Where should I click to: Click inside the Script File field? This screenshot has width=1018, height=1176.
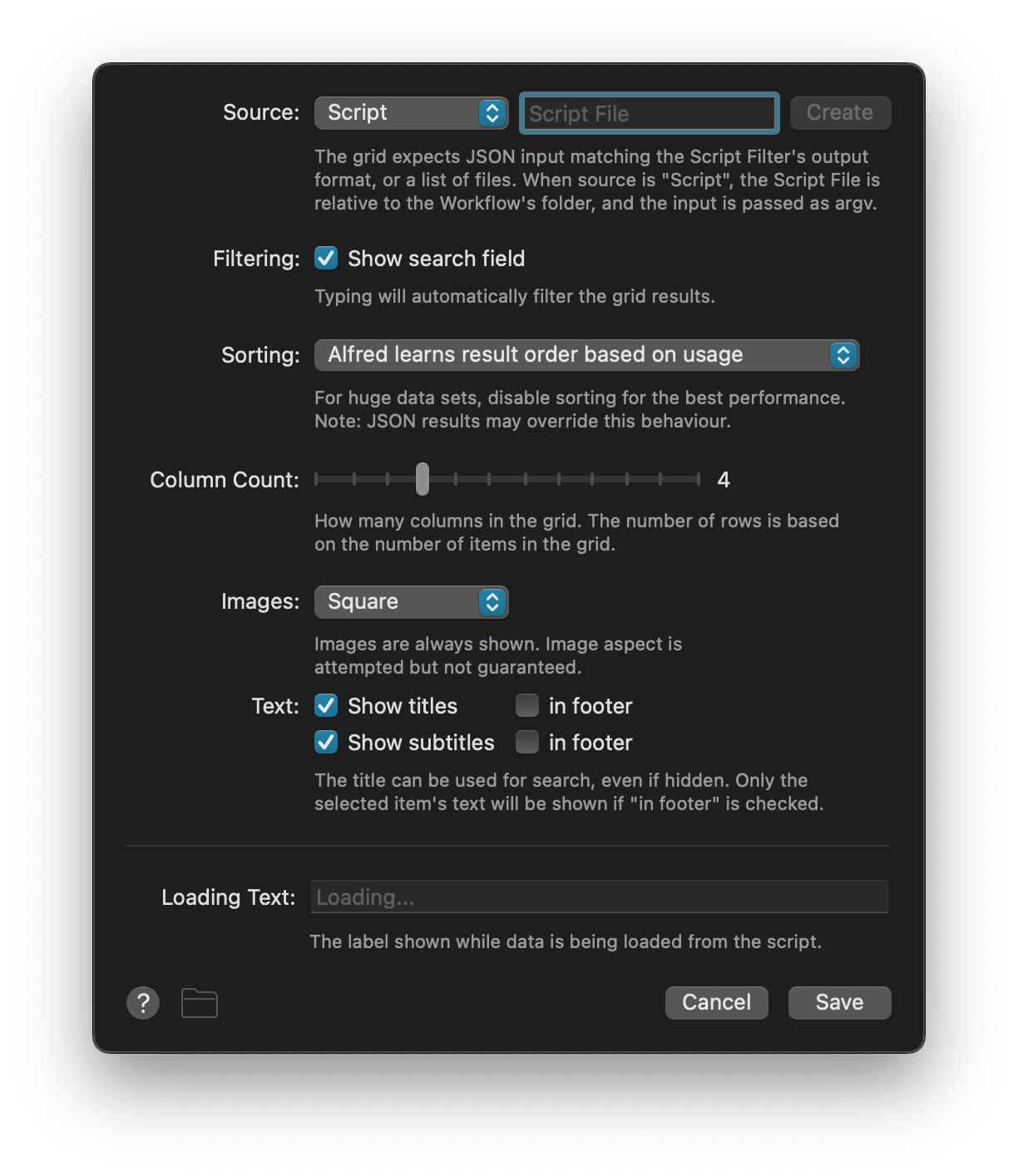tap(648, 112)
